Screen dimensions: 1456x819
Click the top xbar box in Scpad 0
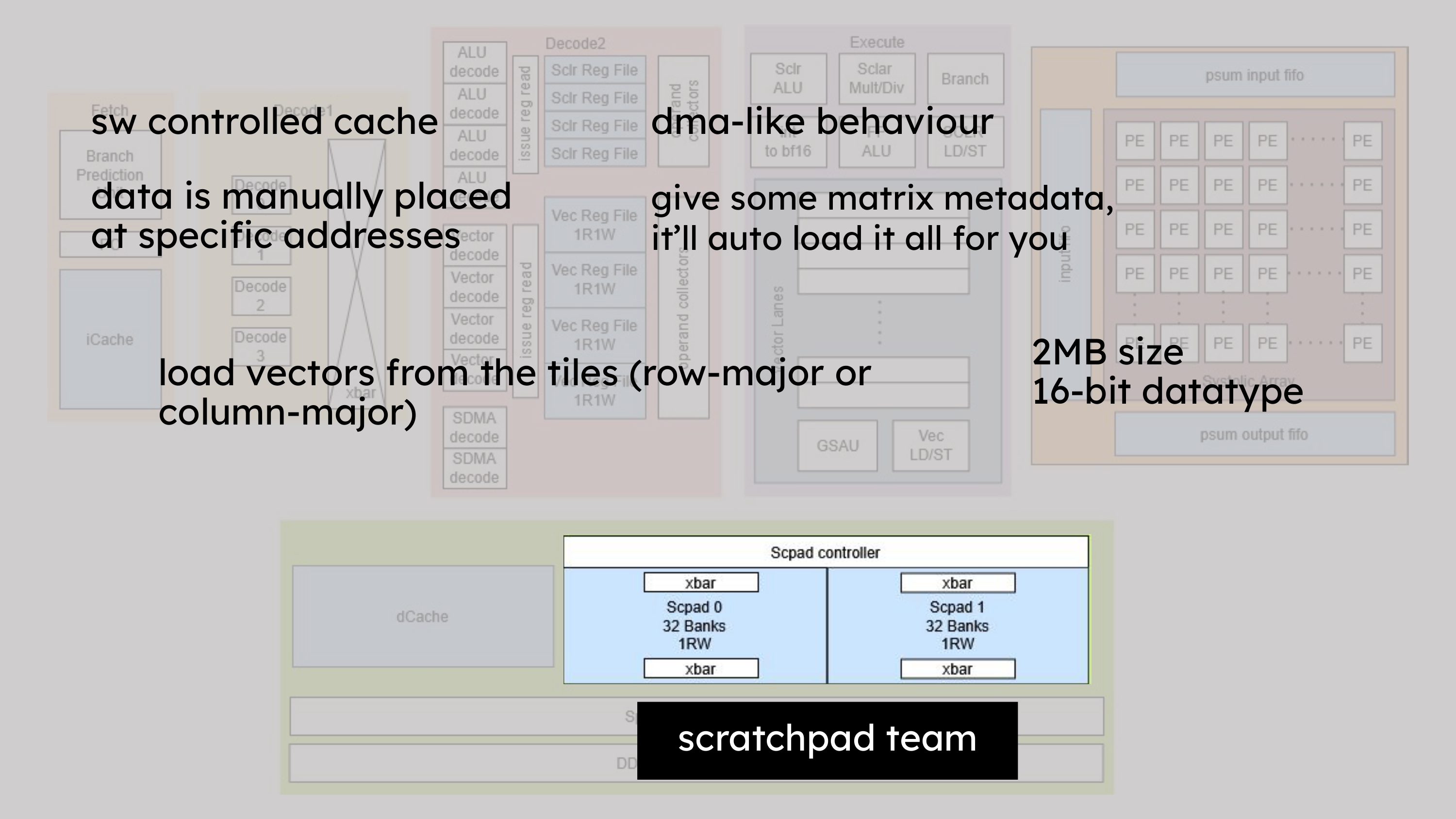[700, 583]
